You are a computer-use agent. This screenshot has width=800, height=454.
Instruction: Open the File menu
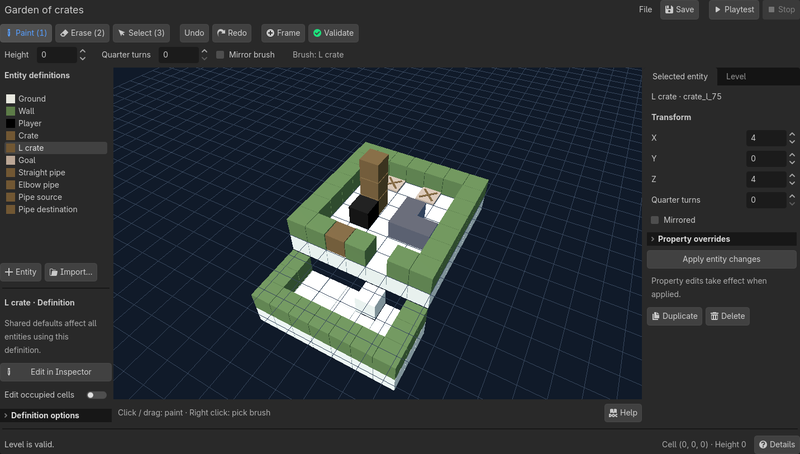click(x=645, y=10)
